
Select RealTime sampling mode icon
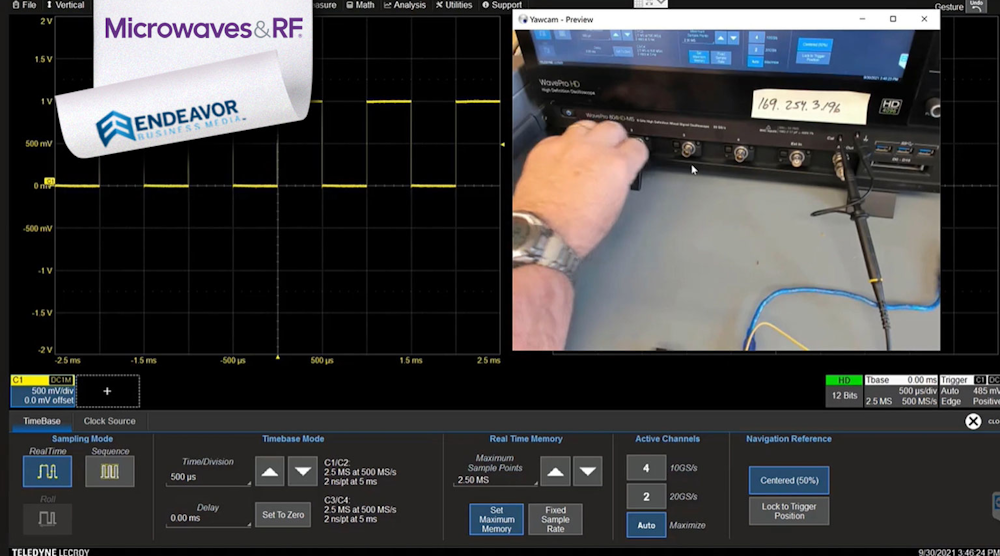47,471
